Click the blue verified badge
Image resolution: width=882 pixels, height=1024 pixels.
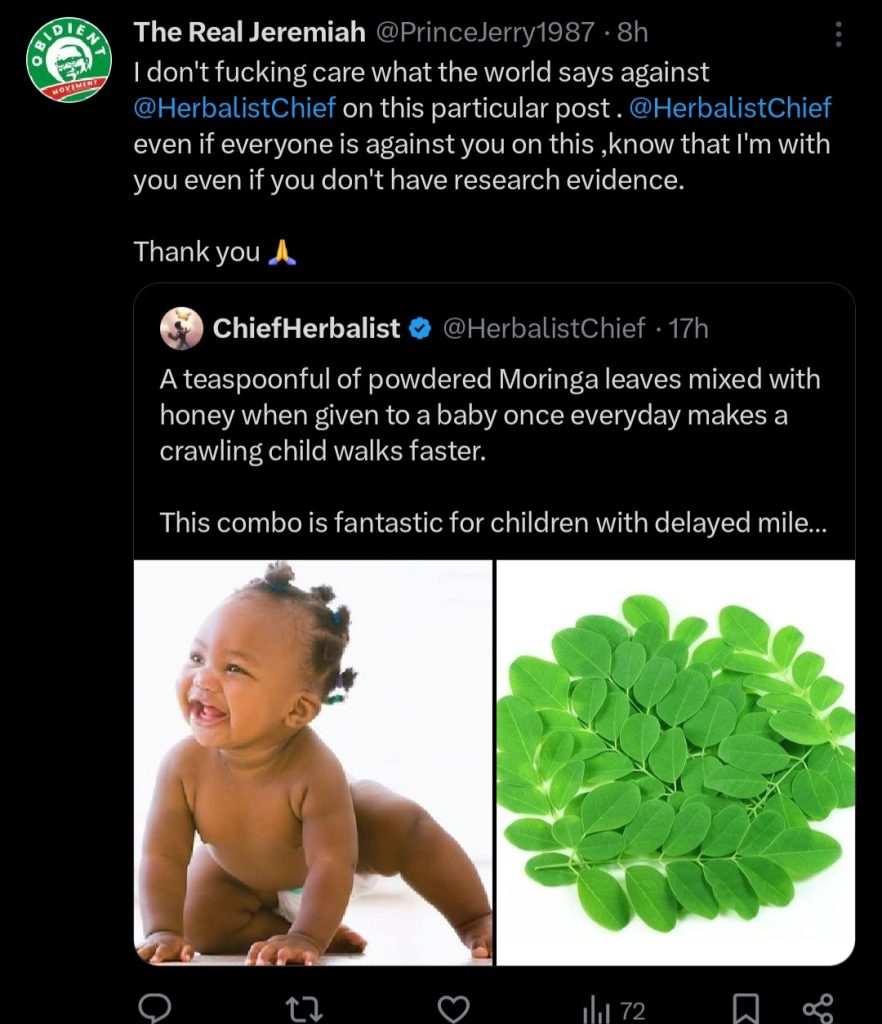tap(420, 328)
